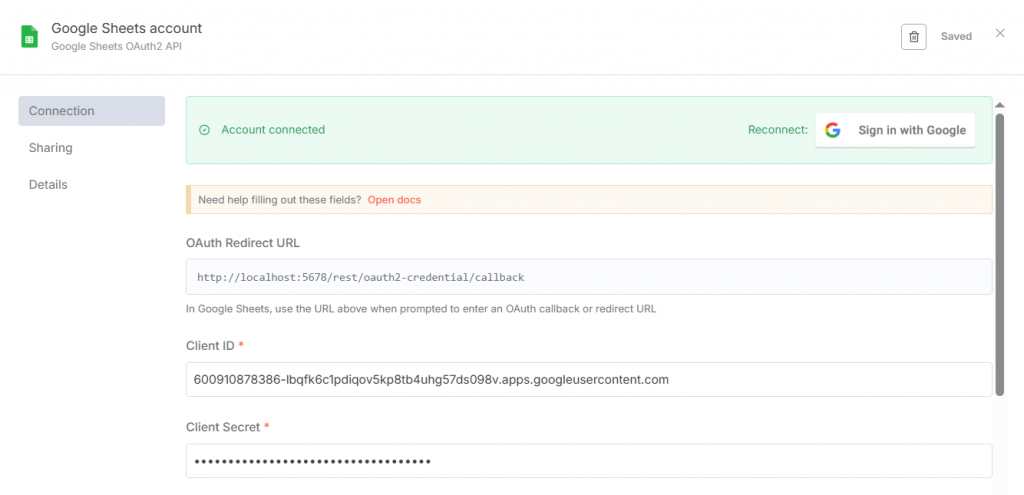Image resolution: width=1024 pixels, height=495 pixels.
Task: Click the callback URL hint text
Action: pyautogui.click(x=421, y=309)
